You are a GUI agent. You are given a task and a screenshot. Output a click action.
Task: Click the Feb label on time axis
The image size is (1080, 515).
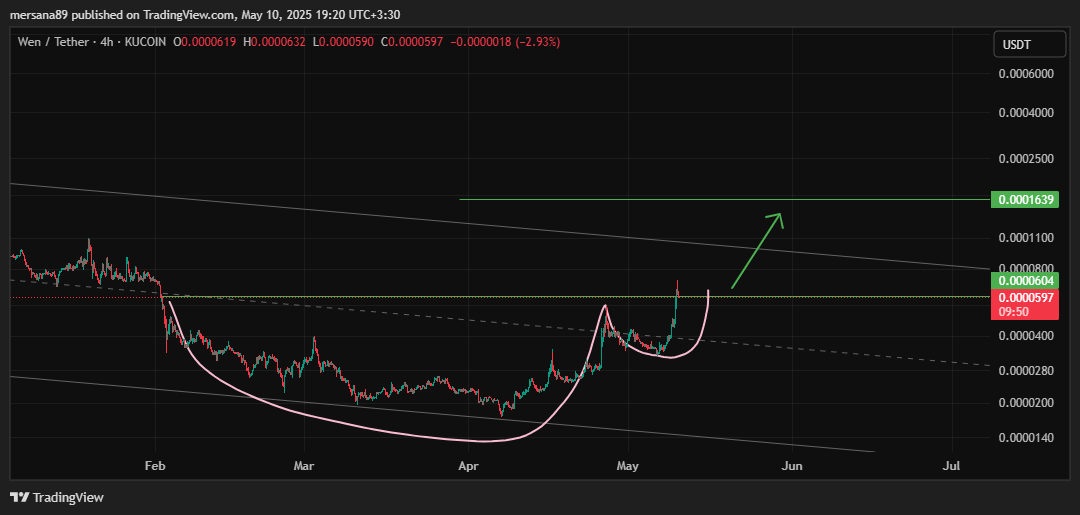[x=156, y=466]
